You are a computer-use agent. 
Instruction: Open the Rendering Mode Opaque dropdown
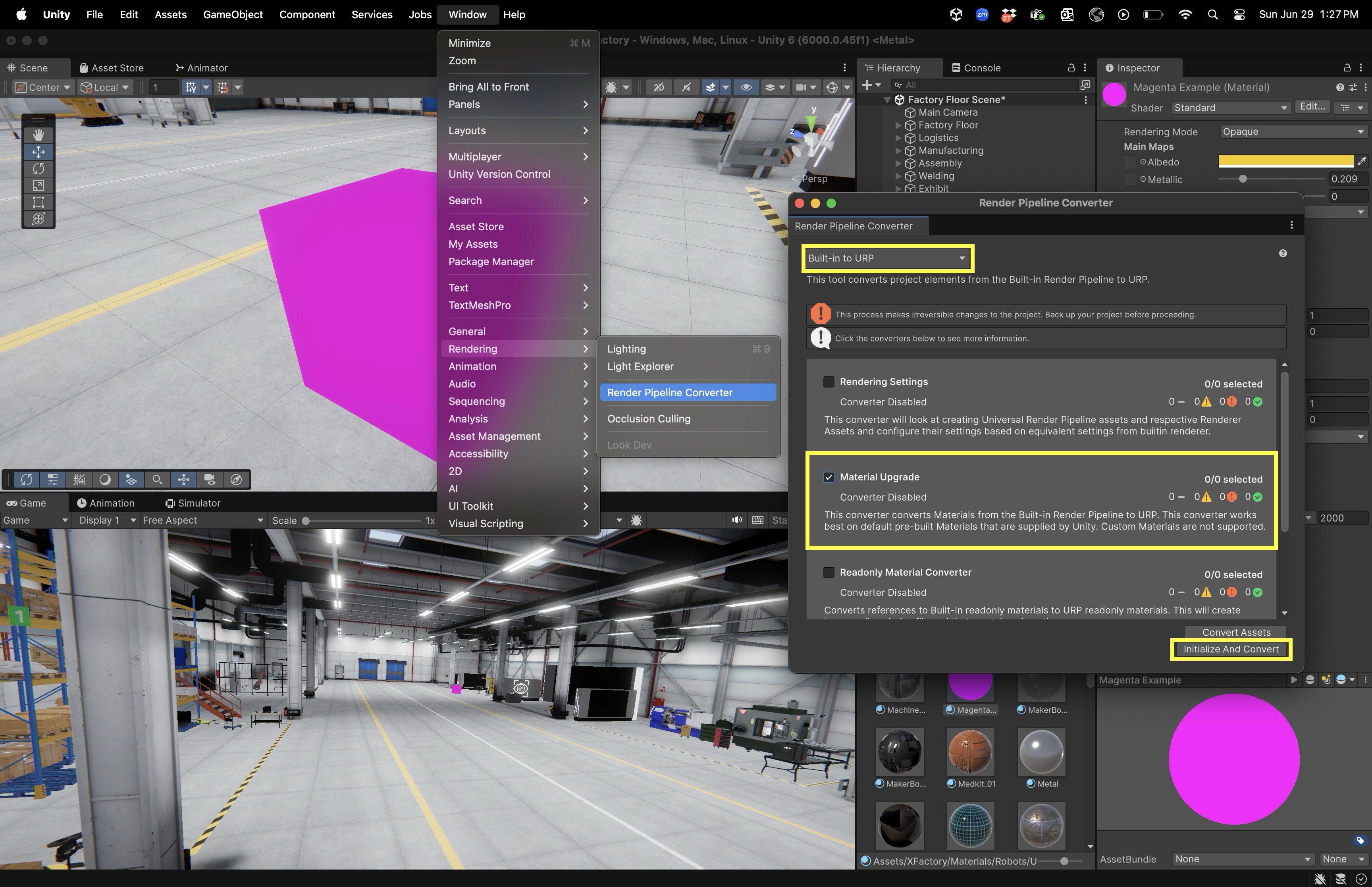click(x=1293, y=132)
